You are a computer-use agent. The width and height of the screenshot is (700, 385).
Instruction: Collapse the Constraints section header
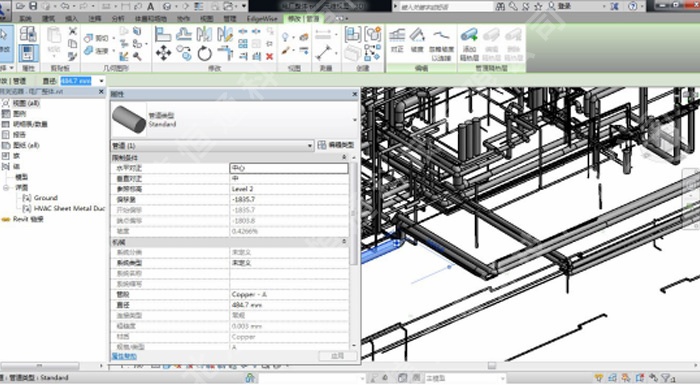click(344, 157)
